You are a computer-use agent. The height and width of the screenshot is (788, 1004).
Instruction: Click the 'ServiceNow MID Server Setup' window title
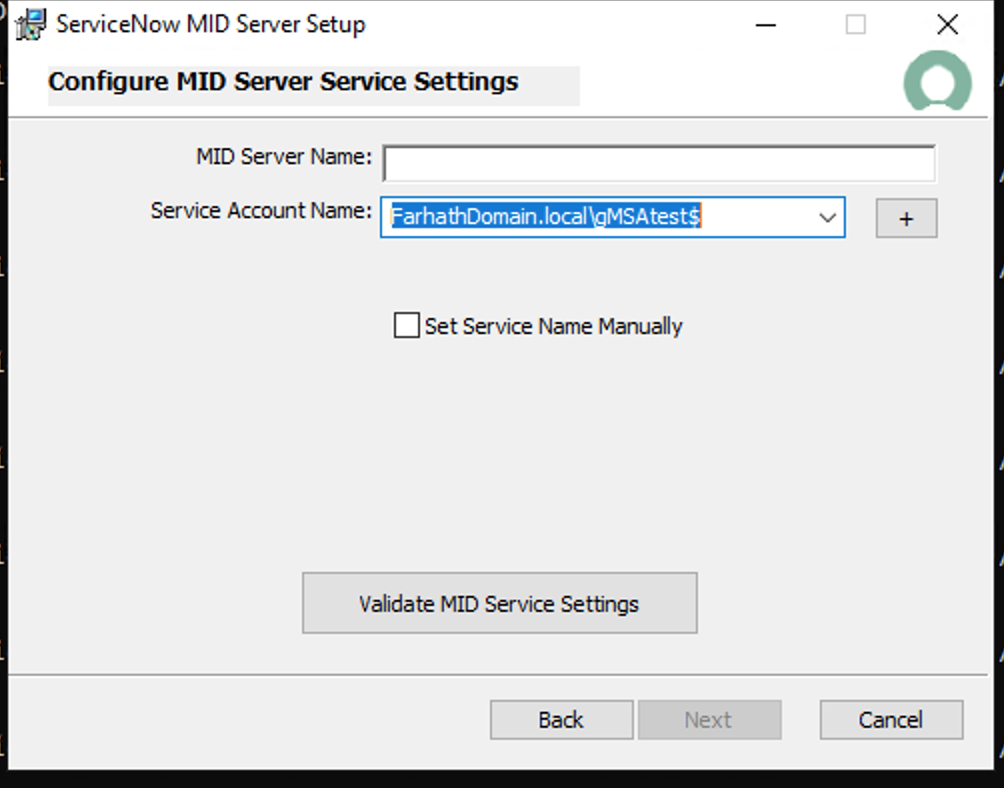point(211,24)
